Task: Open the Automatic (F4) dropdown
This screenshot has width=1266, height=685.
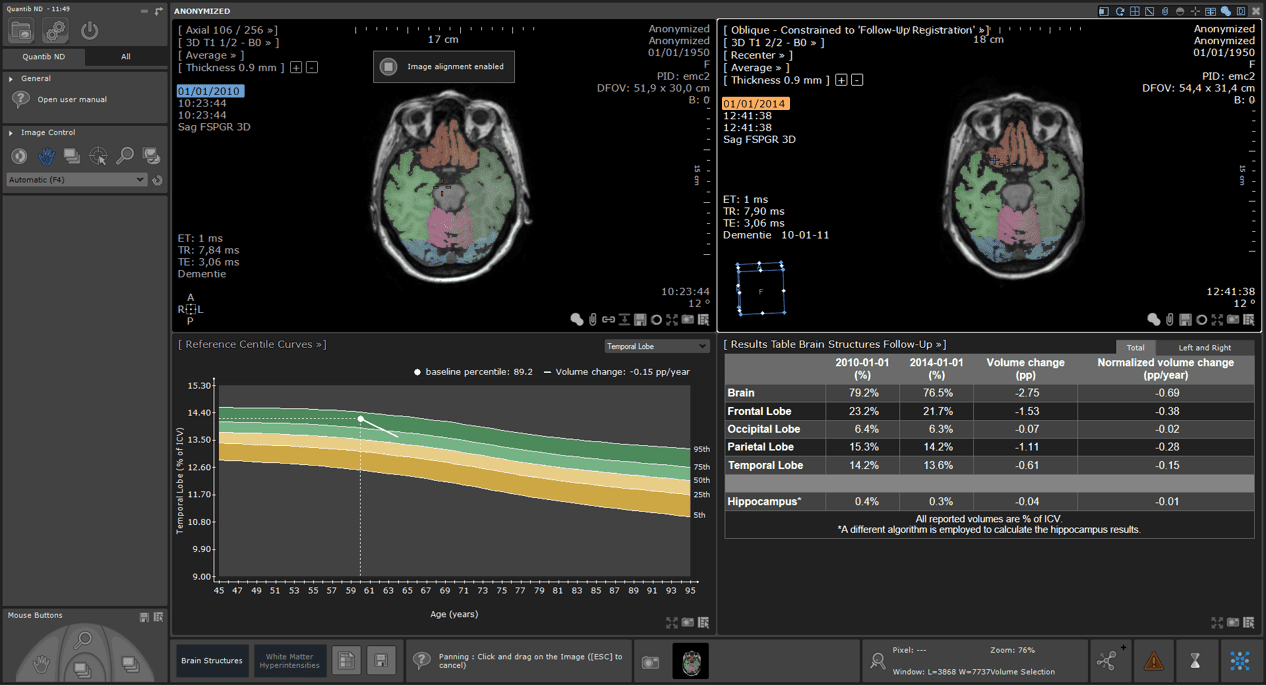Action: point(77,180)
